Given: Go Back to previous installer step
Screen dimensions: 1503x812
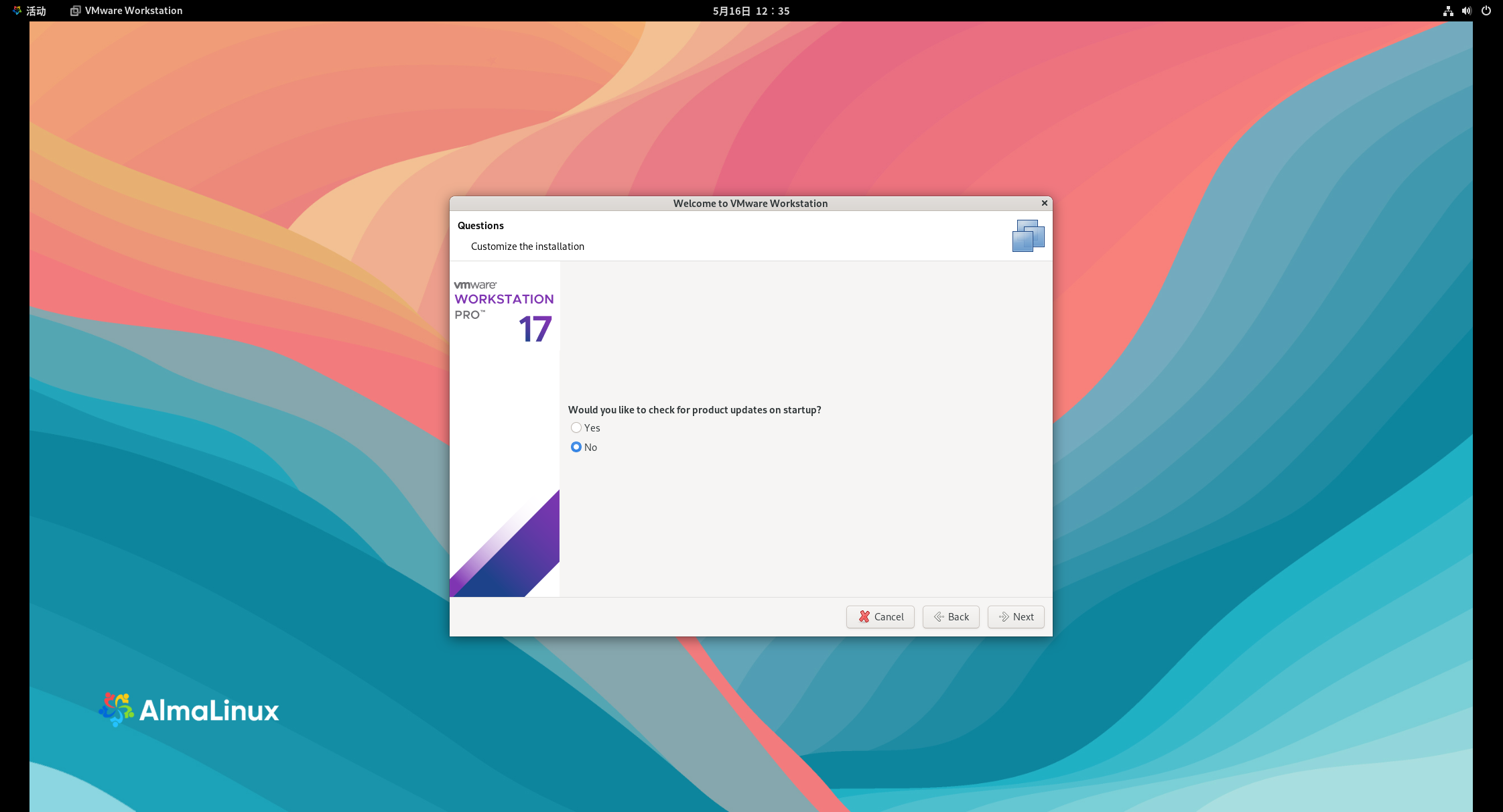Looking at the screenshot, I should [951, 616].
